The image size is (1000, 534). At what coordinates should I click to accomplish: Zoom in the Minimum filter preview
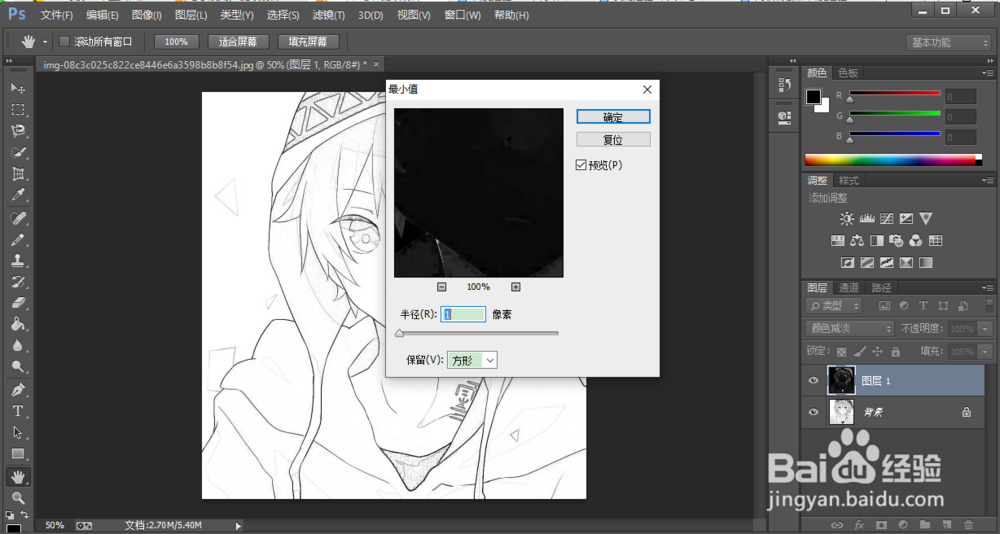point(516,287)
